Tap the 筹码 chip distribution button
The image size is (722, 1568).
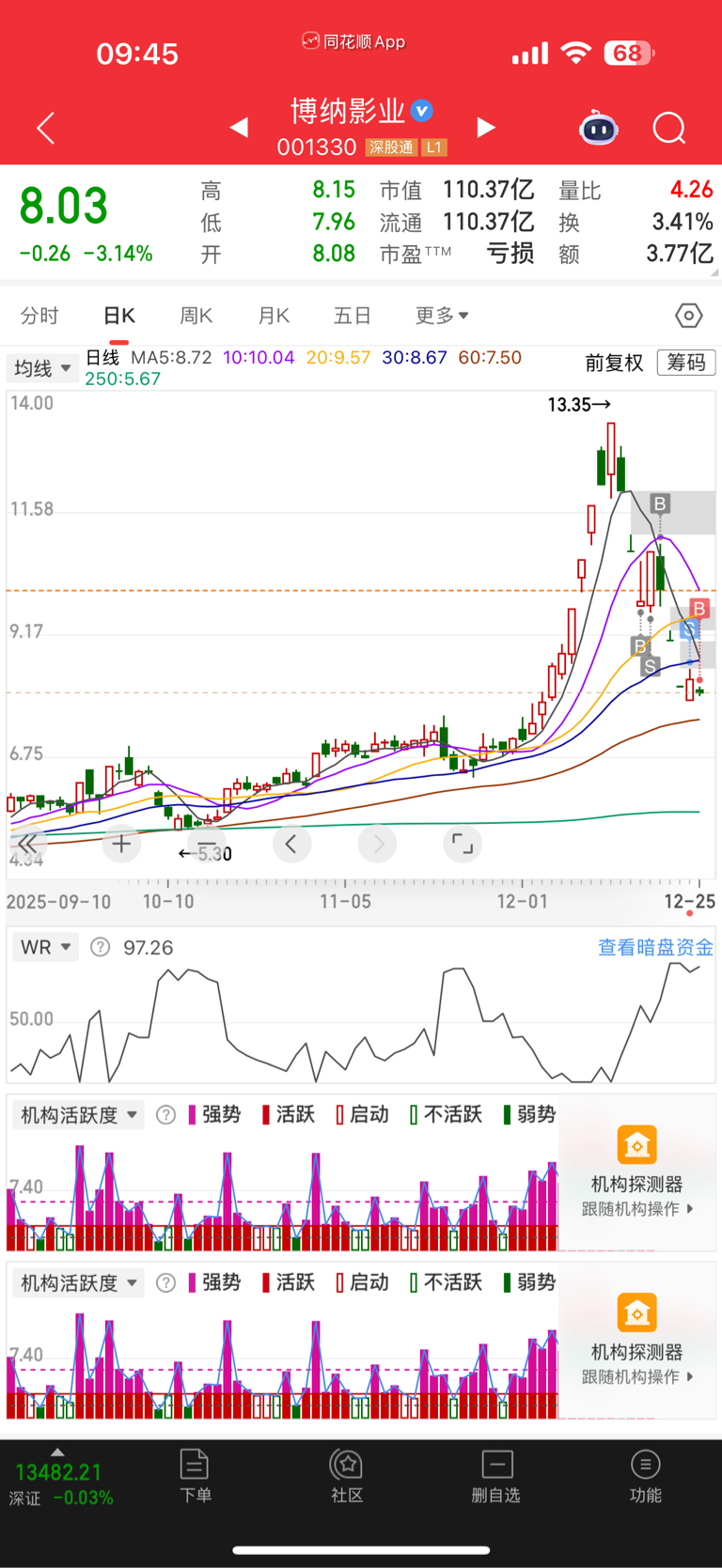pyautogui.click(x=686, y=363)
